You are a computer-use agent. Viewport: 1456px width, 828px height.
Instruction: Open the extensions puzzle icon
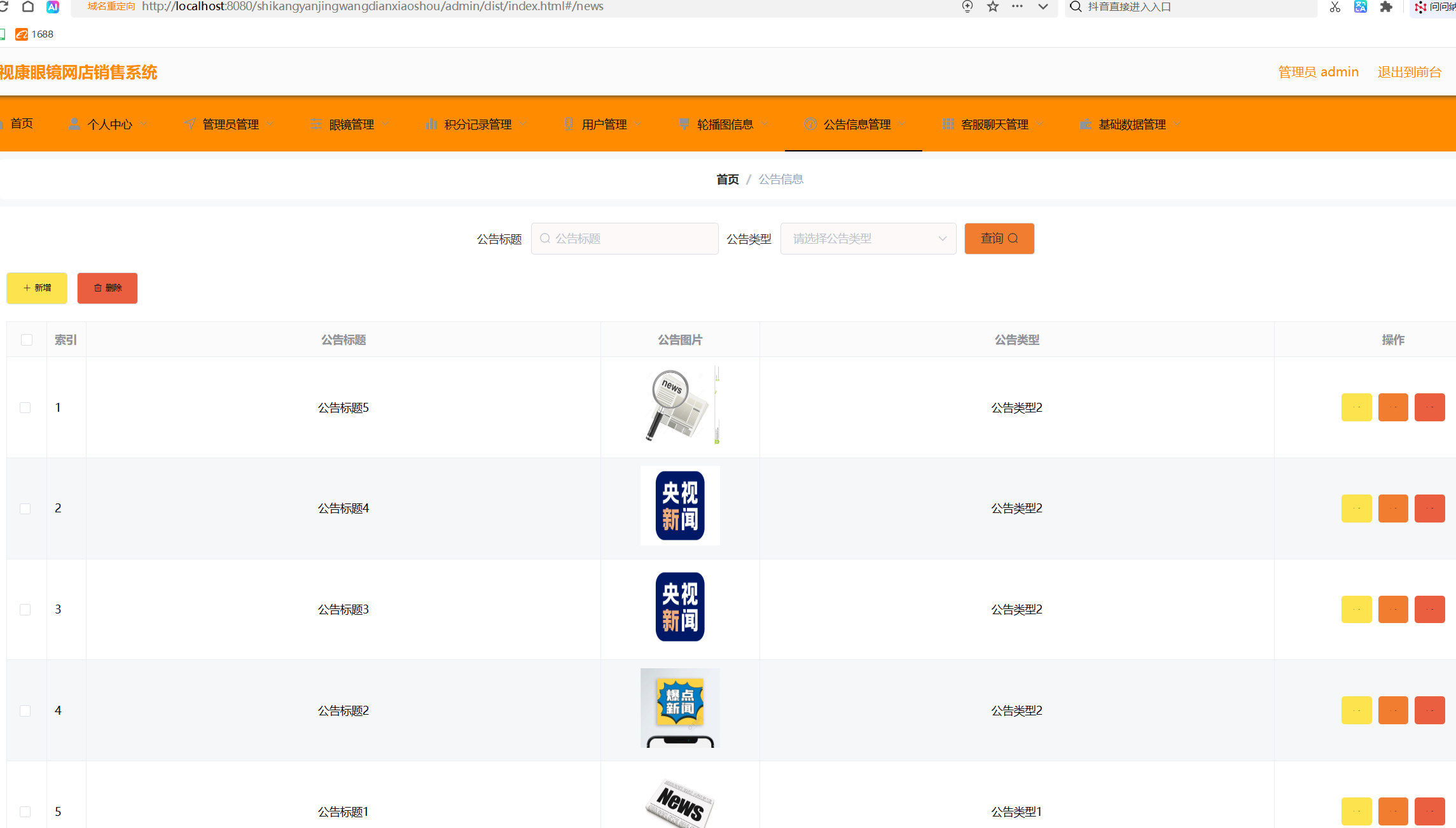click(1385, 6)
